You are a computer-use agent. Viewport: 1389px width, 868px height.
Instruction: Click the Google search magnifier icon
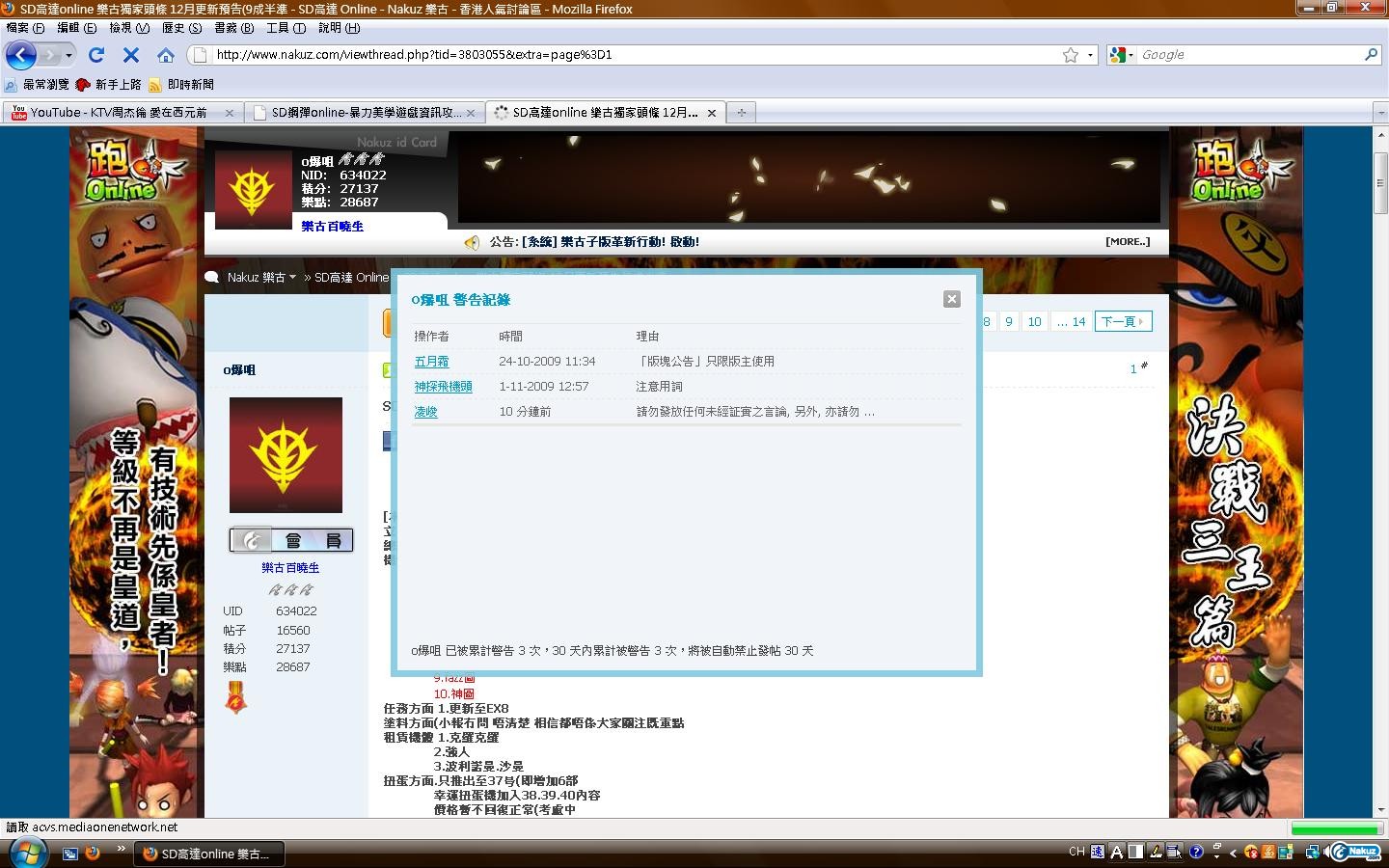tap(1371, 55)
